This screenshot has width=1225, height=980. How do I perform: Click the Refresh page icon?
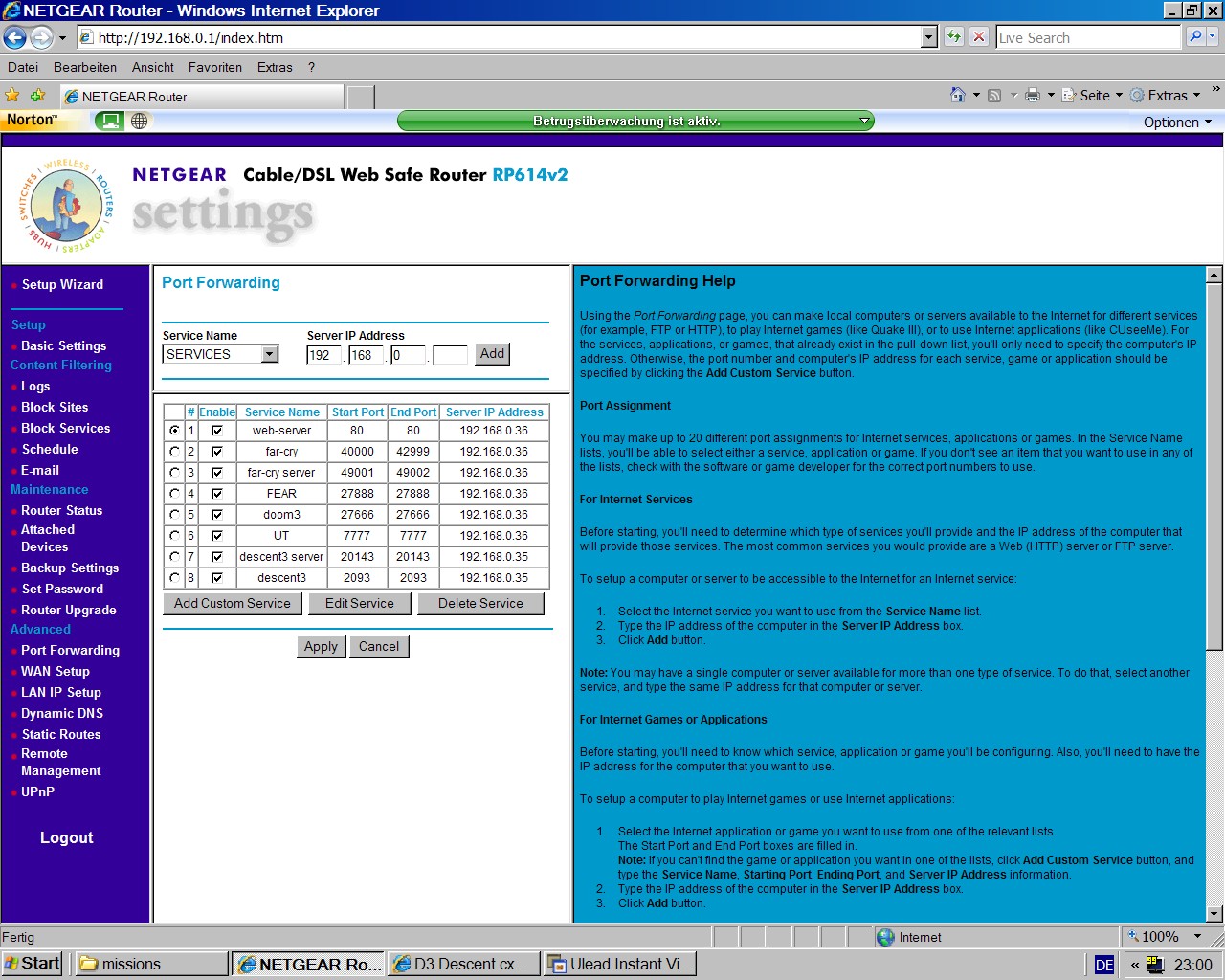point(954,37)
